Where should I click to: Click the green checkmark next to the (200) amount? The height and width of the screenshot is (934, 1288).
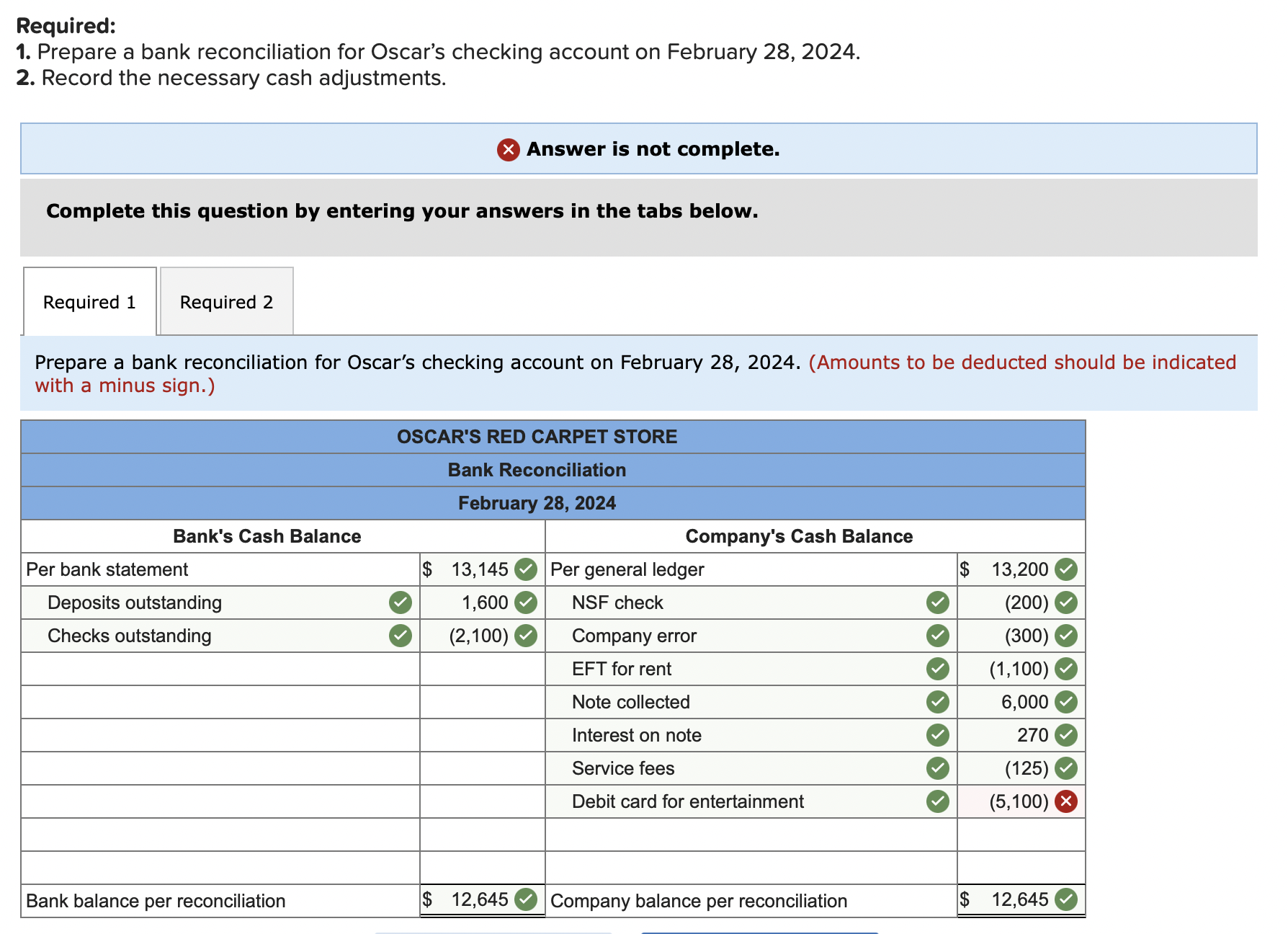pyautogui.click(x=1066, y=602)
